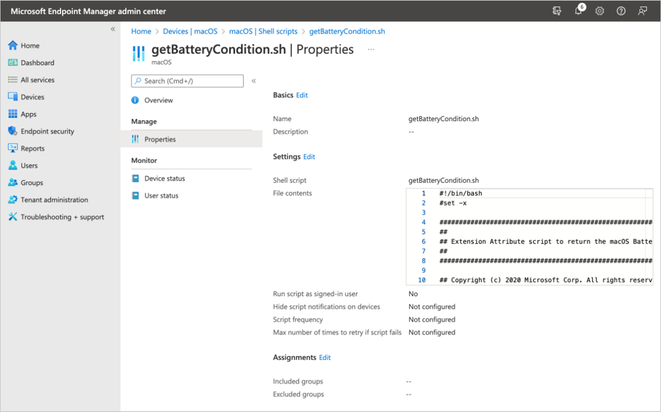The height and width of the screenshot is (412, 661).
Task: Click the Excluded groups label
Action: (298, 394)
